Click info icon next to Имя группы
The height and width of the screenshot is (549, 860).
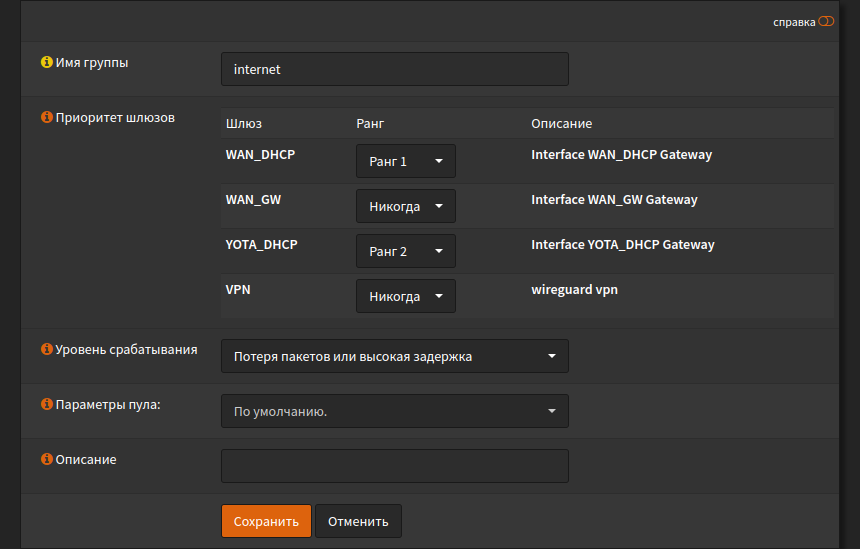point(47,62)
